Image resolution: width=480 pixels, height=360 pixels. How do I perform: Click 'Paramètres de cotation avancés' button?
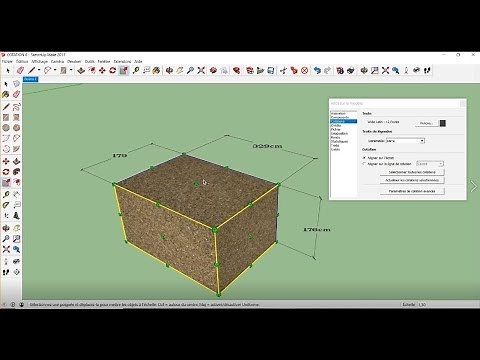pyautogui.click(x=412, y=191)
